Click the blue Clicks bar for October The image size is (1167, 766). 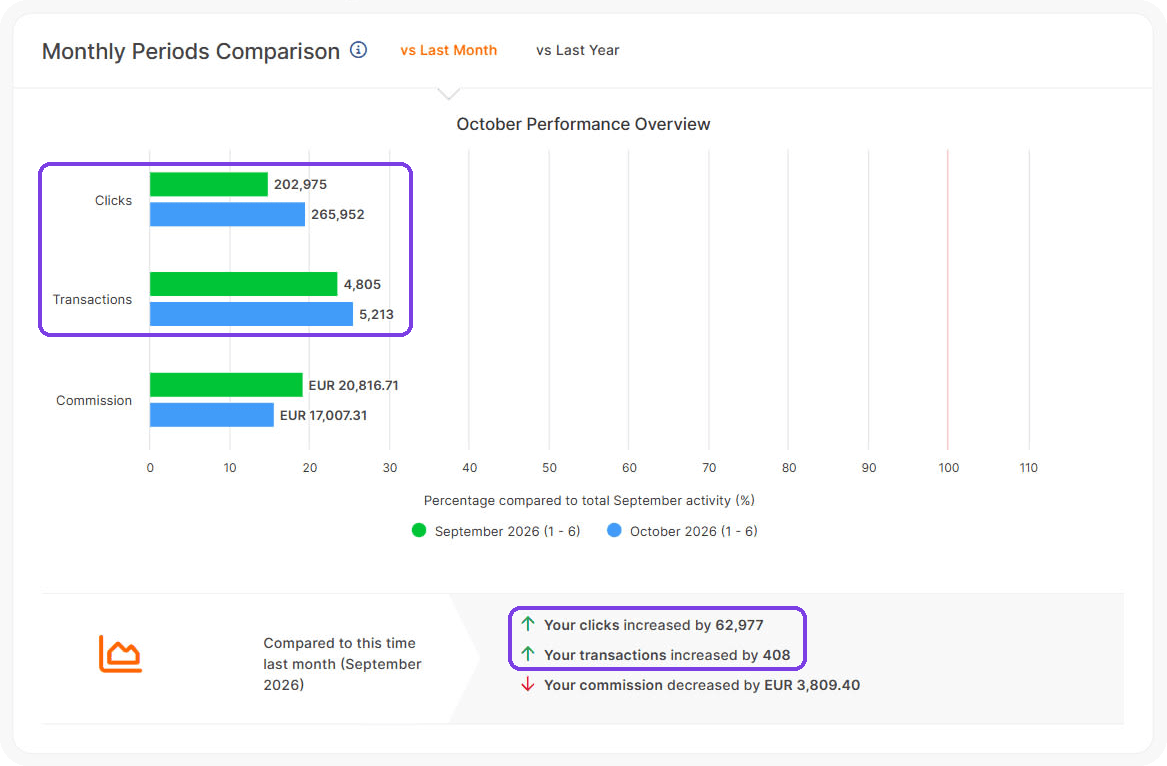[x=227, y=214]
